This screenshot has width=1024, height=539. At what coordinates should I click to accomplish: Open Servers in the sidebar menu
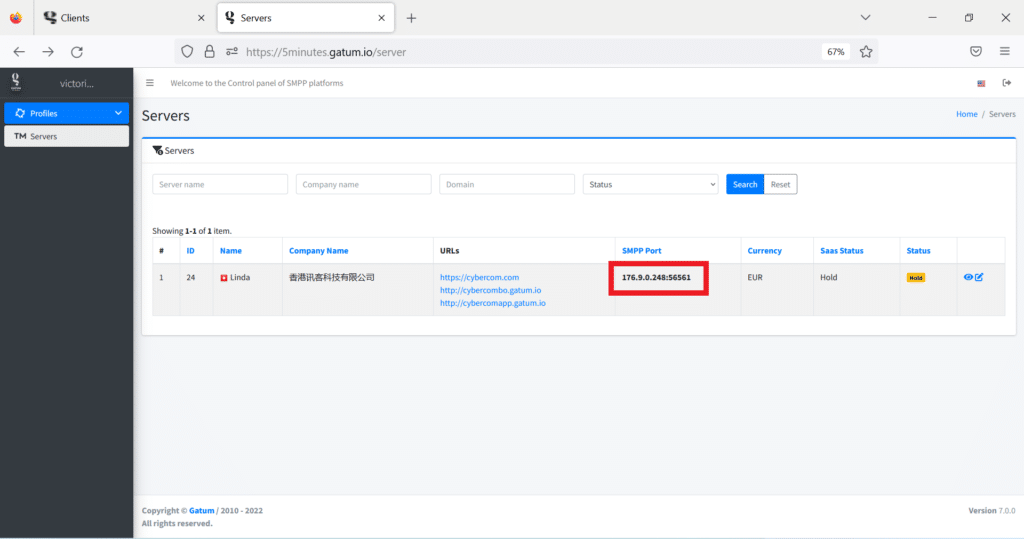point(66,136)
